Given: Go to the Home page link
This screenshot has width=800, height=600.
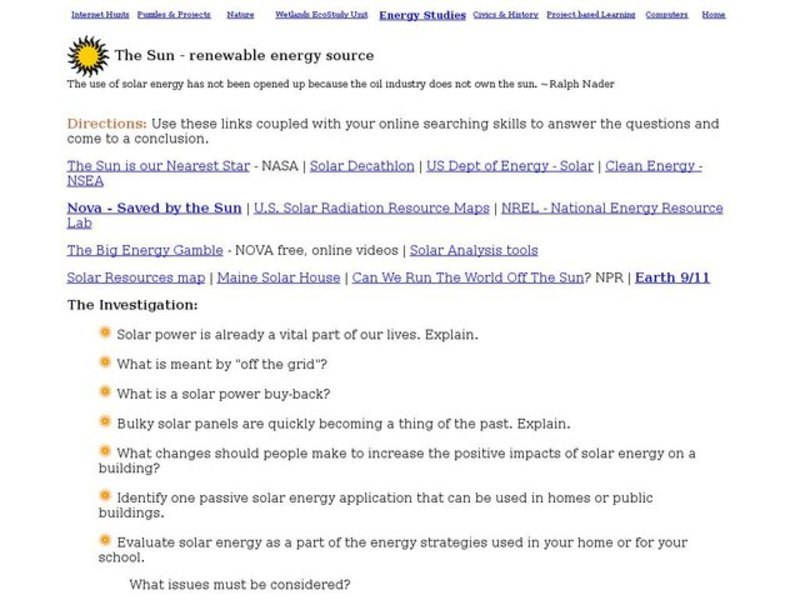Looking at the screenshot, I should pos(713,14).
